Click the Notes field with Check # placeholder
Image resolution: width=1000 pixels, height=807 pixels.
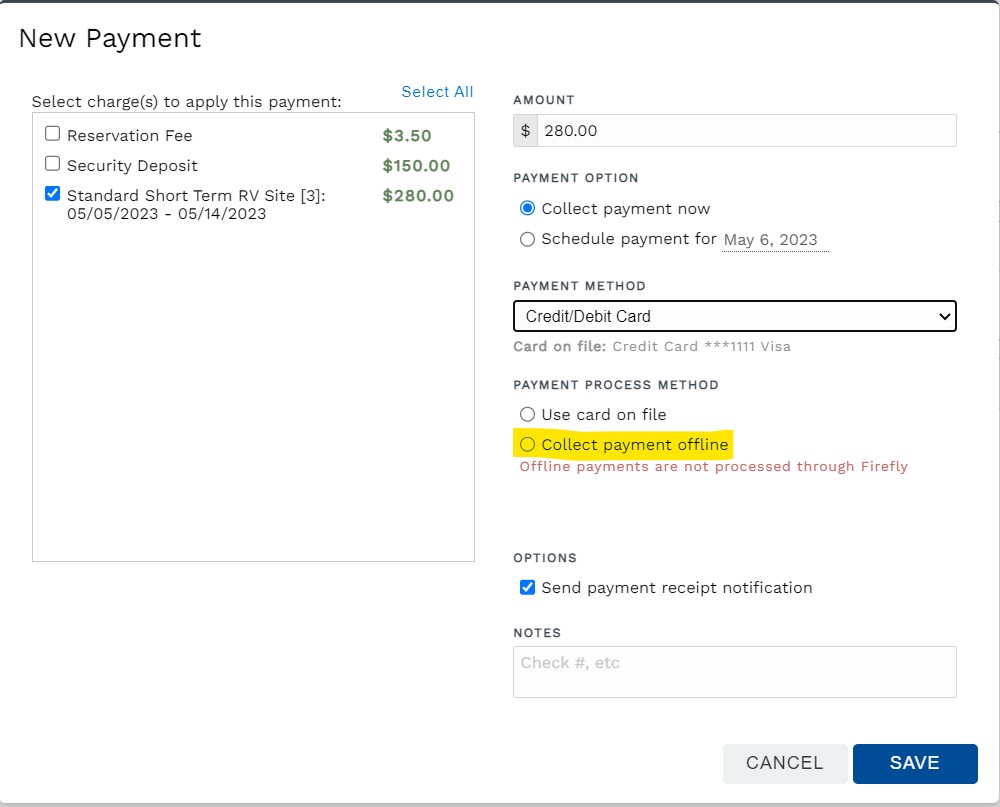coord(735,670)
